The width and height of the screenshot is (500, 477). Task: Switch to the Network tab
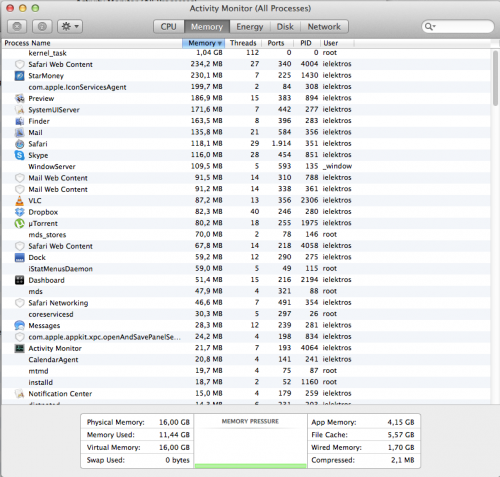pyautogui.click(x=324, y=27)
